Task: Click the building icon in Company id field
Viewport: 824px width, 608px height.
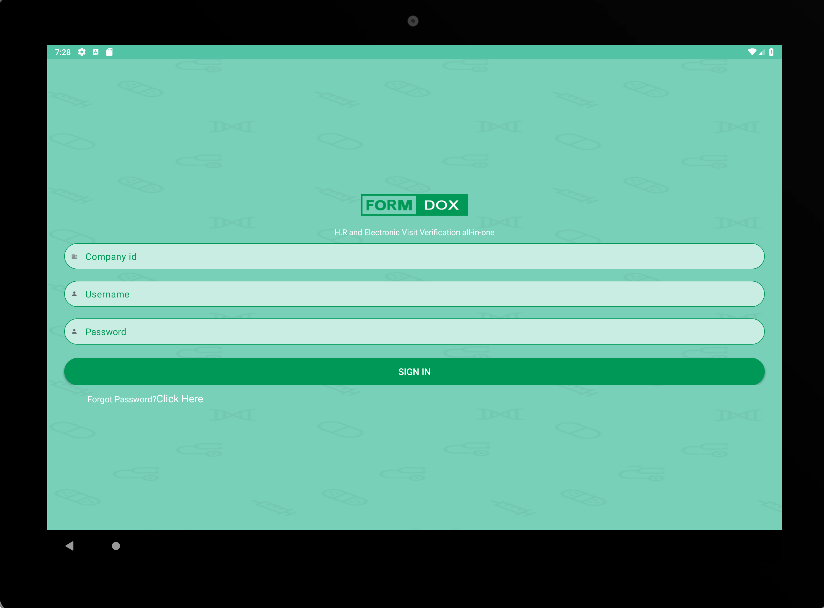Action: pyautogui.click(x=74, y=256)
